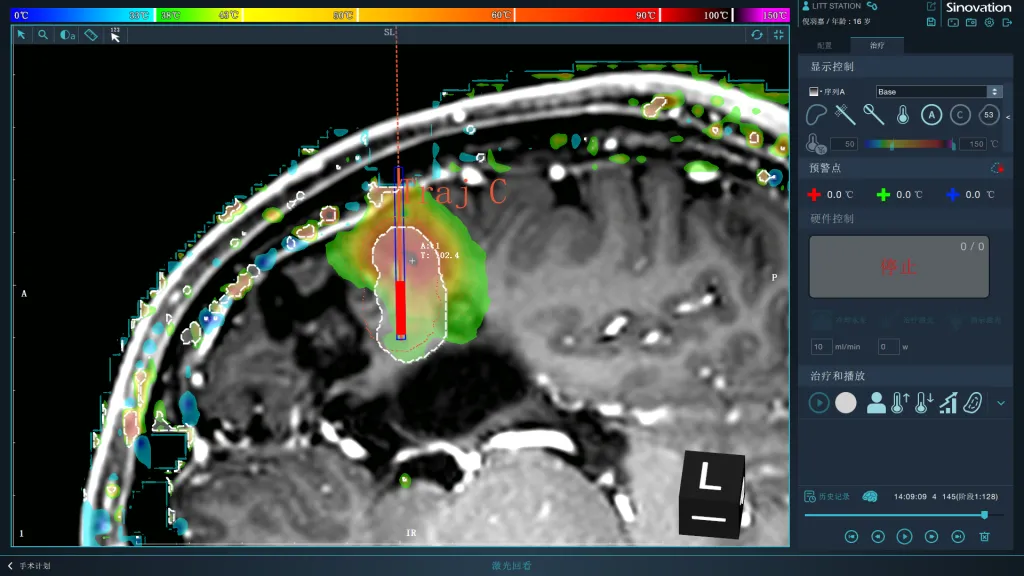This screenshot has width=1024, height=576.
Task: Collapse the display control side arrow
Action: [x=1007, y=117]
